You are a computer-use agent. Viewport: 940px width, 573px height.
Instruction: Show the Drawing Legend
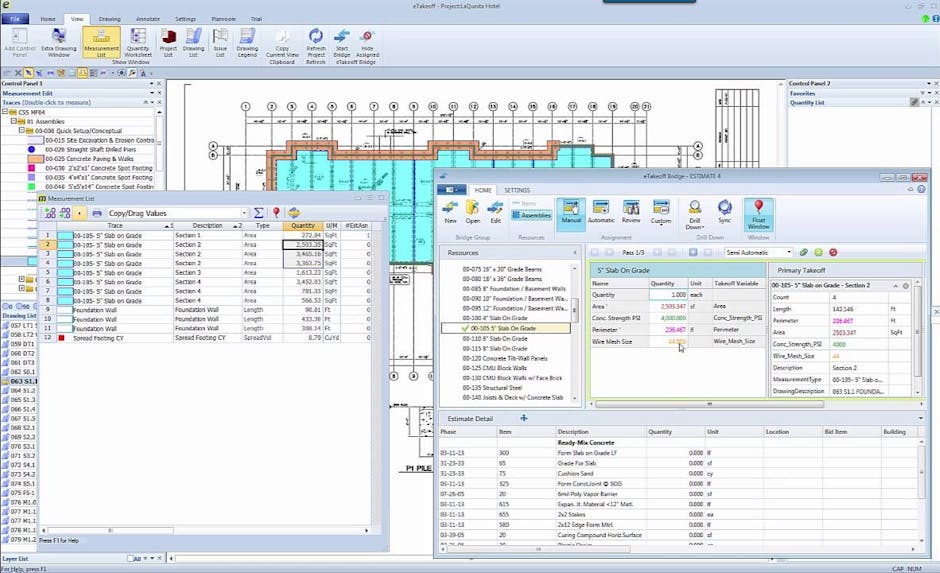tap(247, 43)
